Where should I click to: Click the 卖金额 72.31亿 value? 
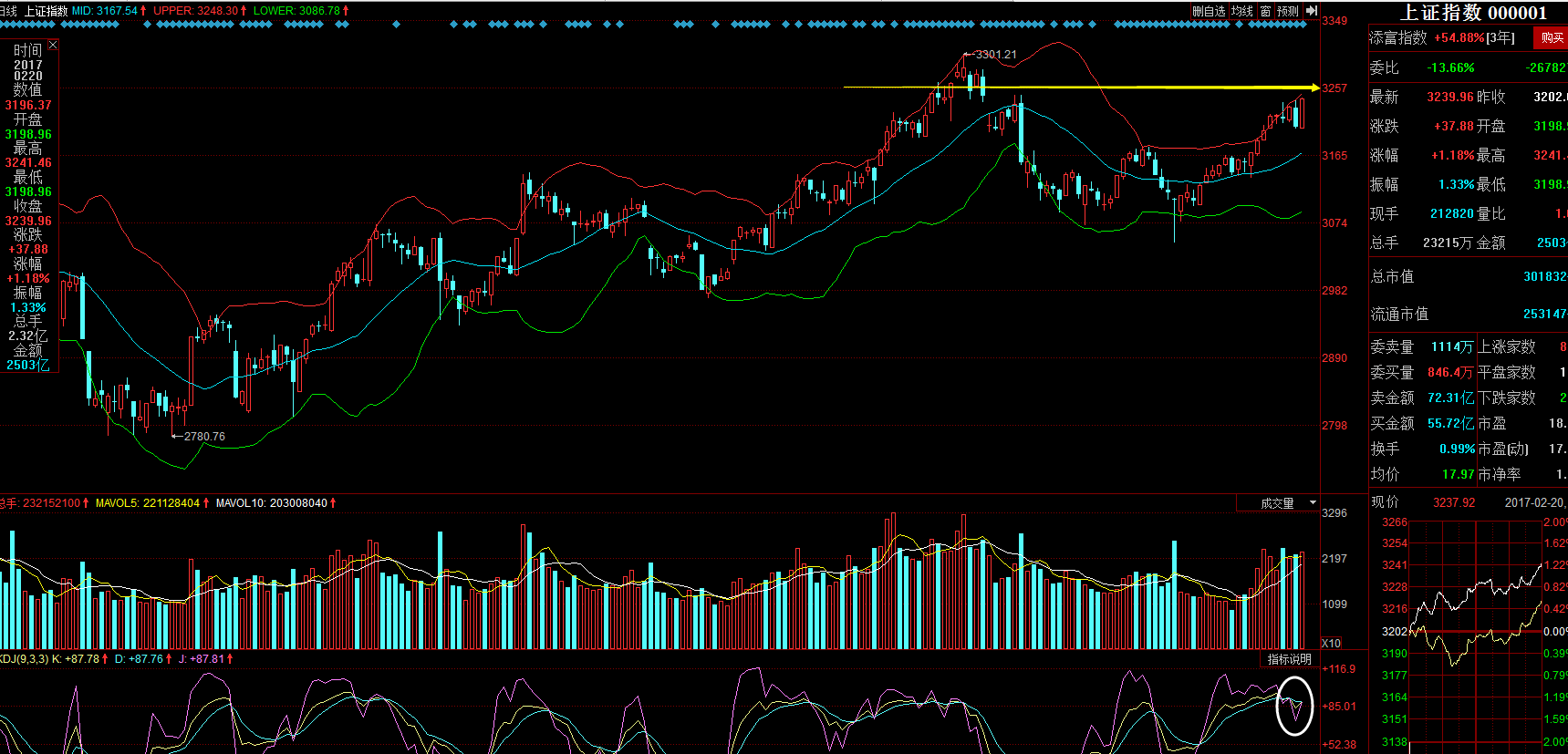(1450, 398)
